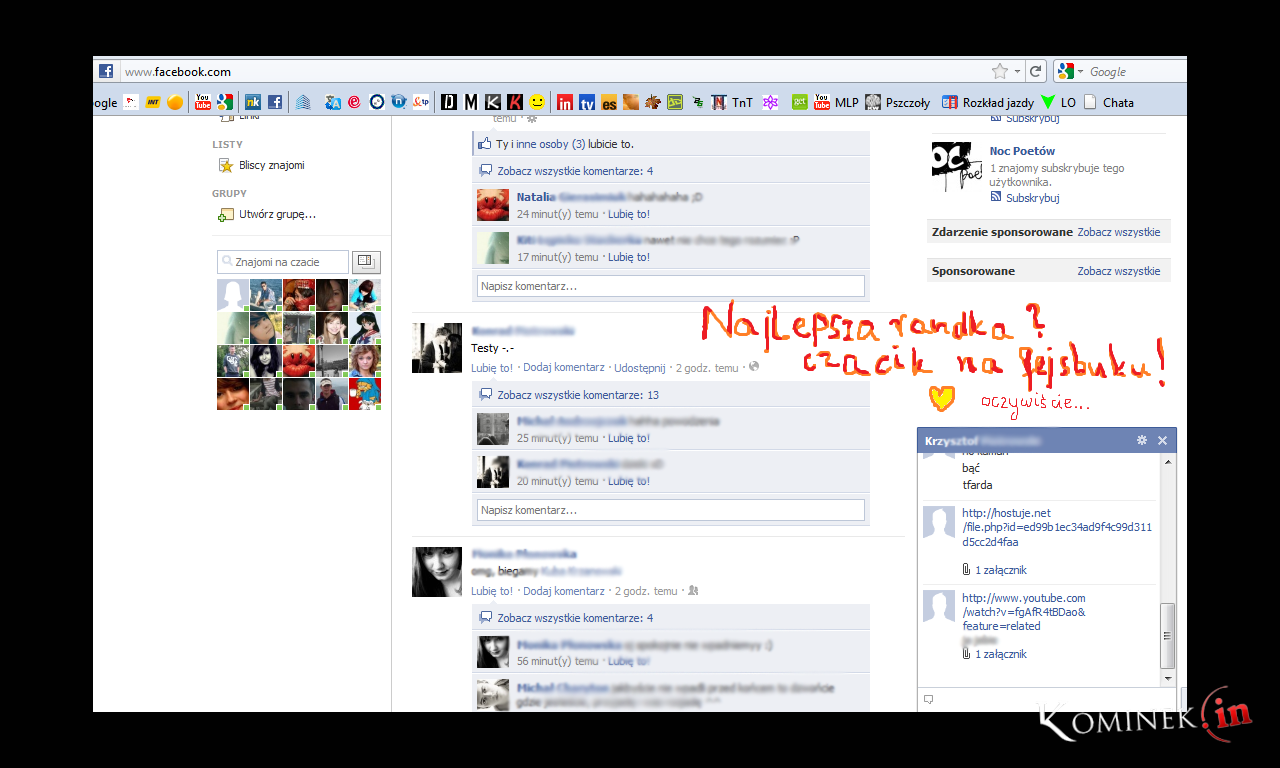The width and height of the screenshot is (1280, 768).
Task: Open the Pszczoły bookmark
Action: (x=898, y=102)
